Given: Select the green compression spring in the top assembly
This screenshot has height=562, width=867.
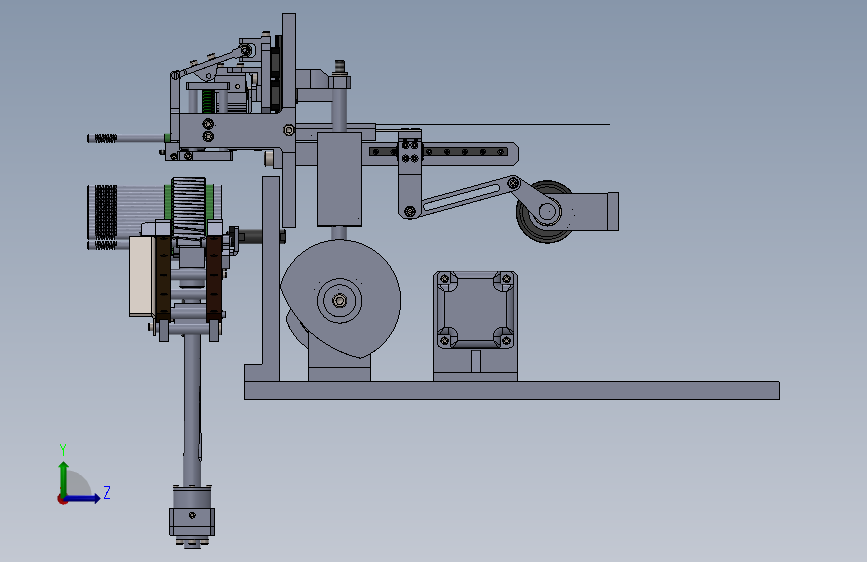Looking at the screenshot, I should pos(207,101).
